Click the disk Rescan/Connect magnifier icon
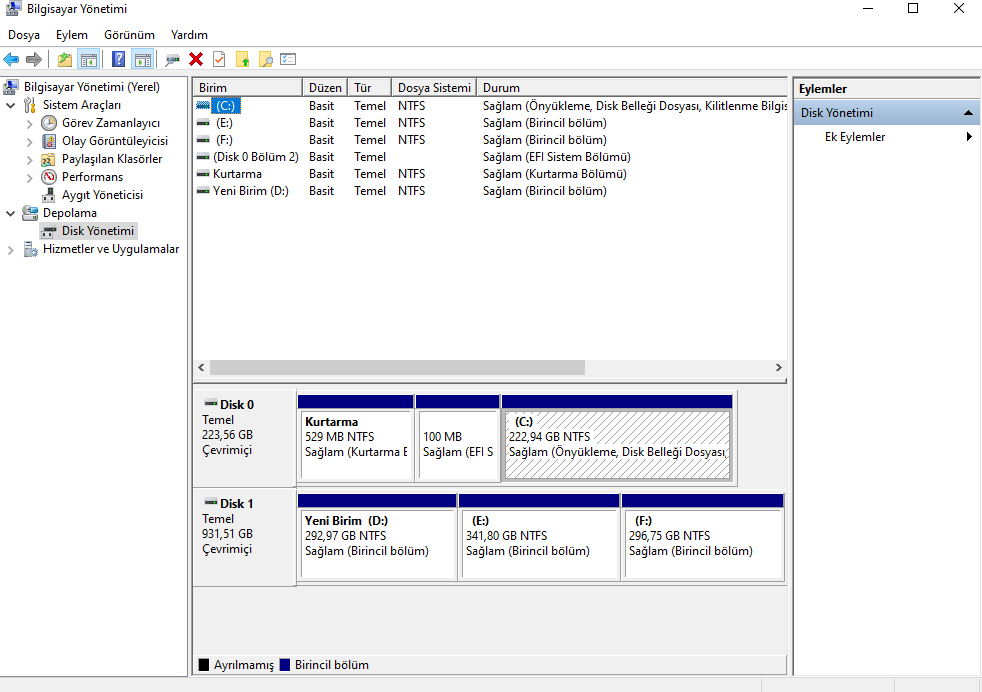This screenshot has width=982, height=692. [x=172, y=59]
